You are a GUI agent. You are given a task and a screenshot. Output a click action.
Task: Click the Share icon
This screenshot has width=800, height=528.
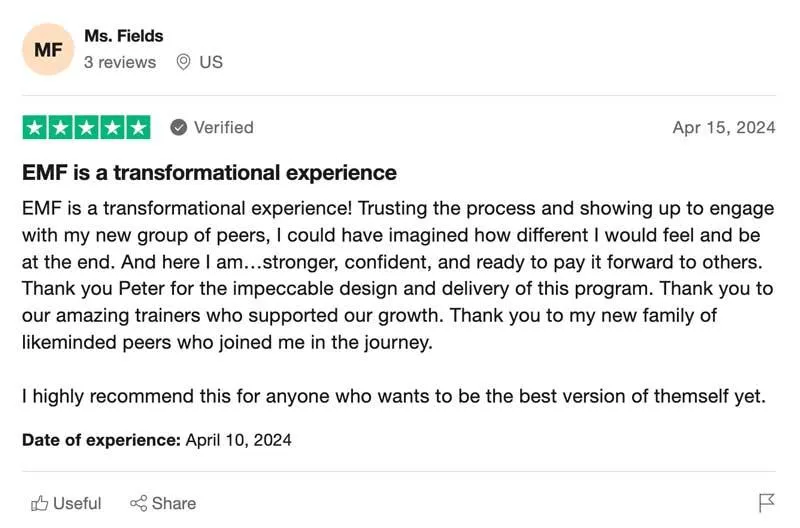[139, 503]
